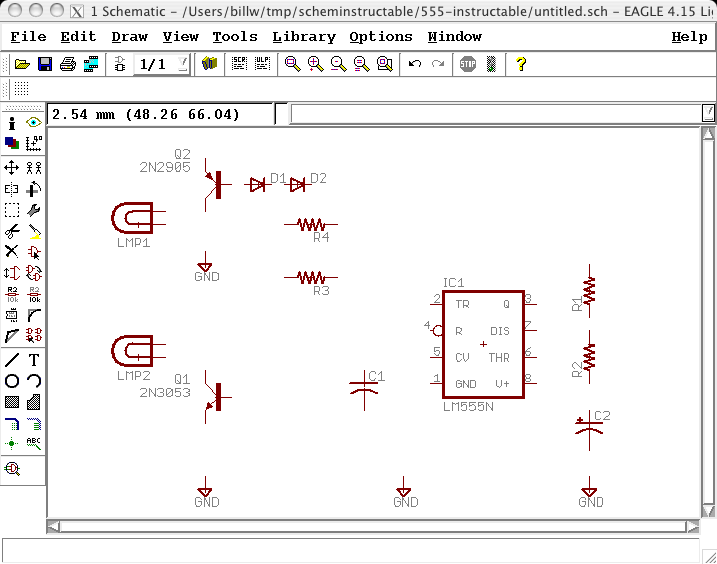
Task: Select the Group dashed-rectangle tool
Action: click(x=12, y=210)
